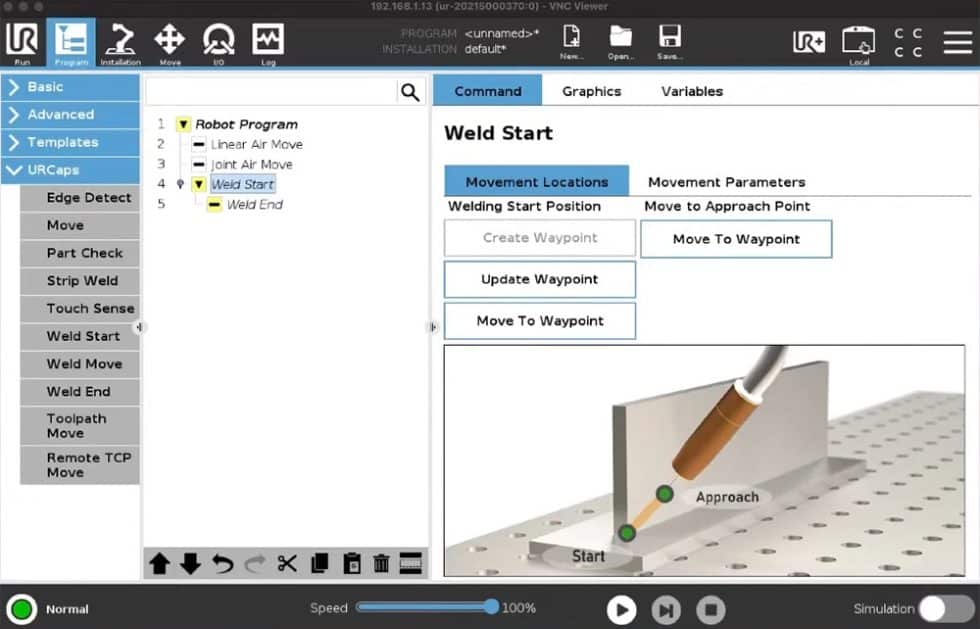Open the Run tab icon

coord(22,43)
